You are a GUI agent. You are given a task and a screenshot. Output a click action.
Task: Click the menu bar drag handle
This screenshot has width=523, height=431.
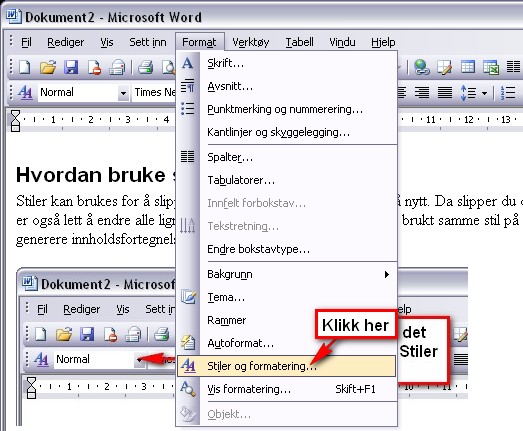point(11,41)
